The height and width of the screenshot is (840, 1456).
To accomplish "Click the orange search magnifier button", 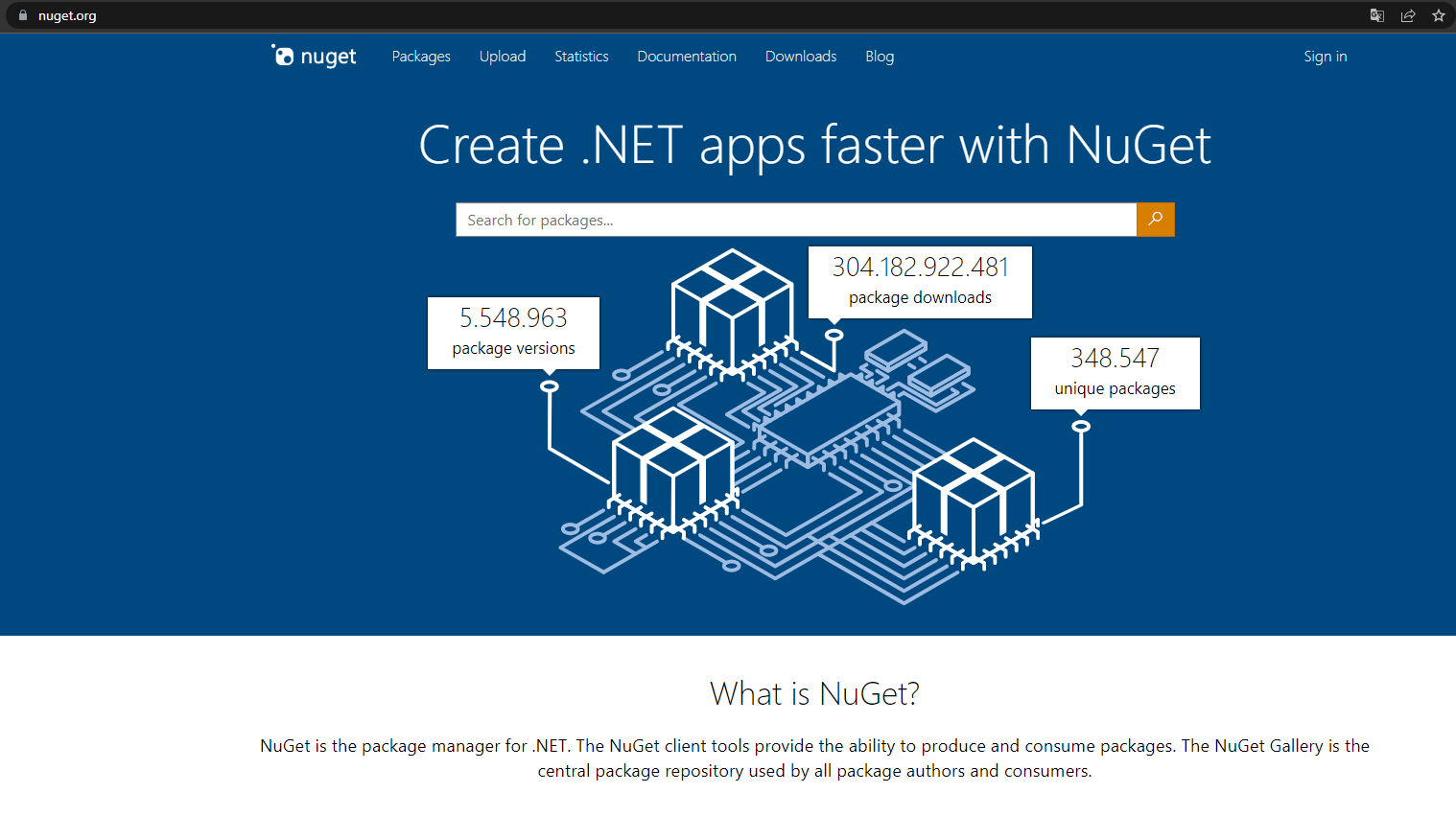I will coord(1155,220).
